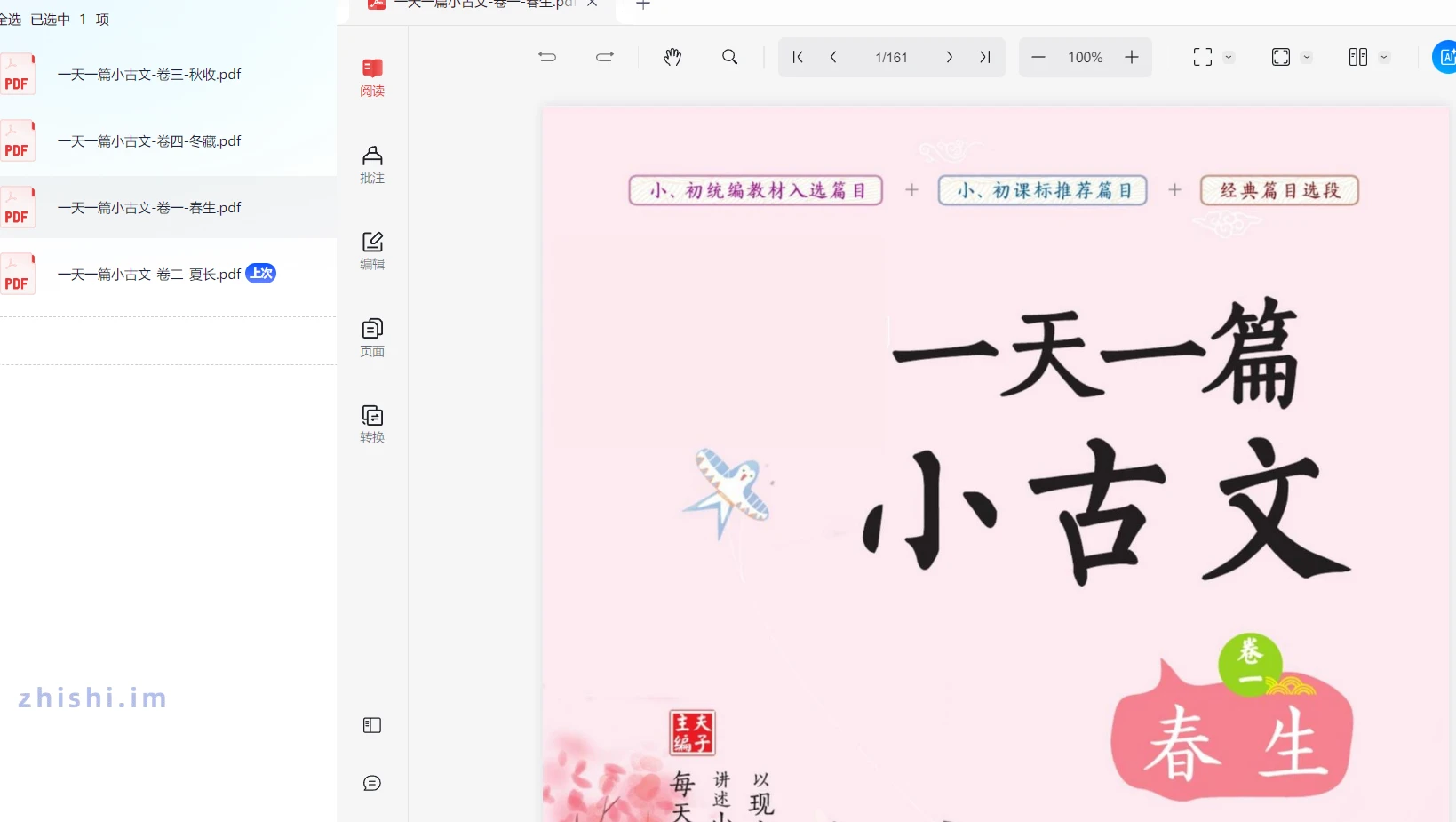Go to the previous page

point(833,57)
